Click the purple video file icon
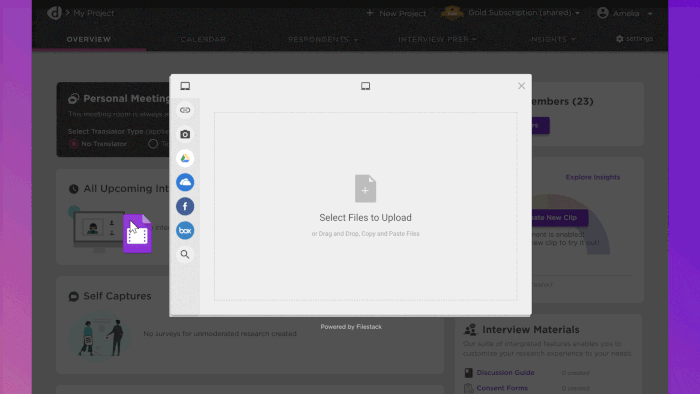 137,234
